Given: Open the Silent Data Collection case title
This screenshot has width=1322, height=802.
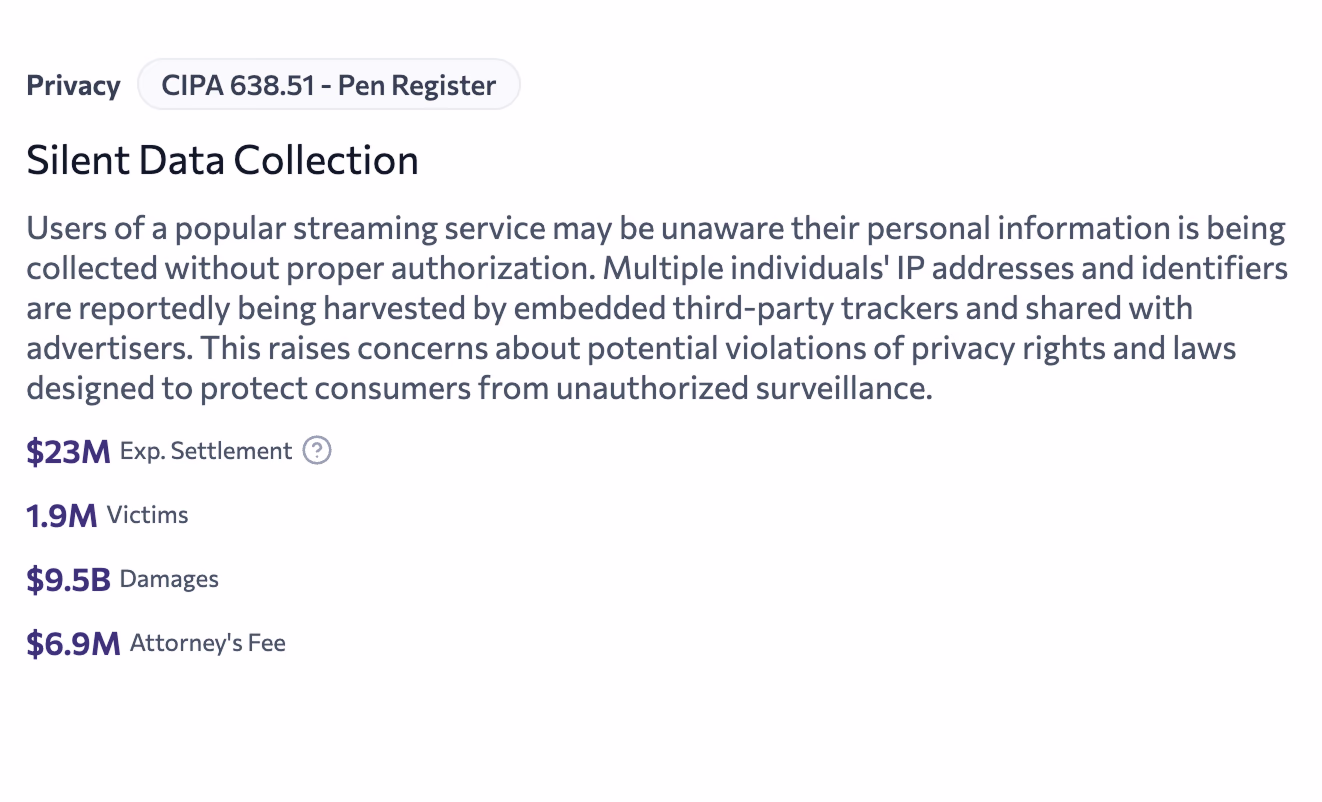Looking at the screenshot, I should (x=222, y=160).
